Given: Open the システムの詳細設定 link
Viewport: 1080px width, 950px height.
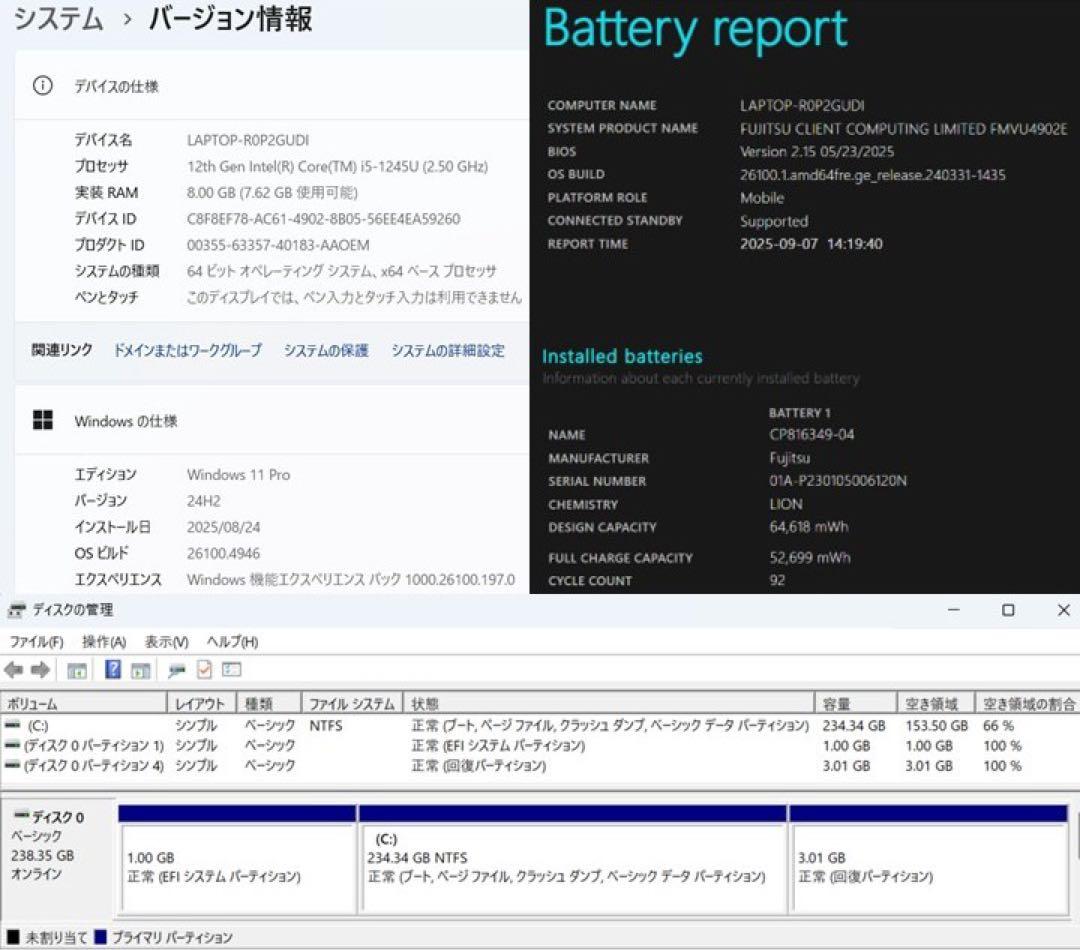Looking at the screenshot, I should (448, 351).
